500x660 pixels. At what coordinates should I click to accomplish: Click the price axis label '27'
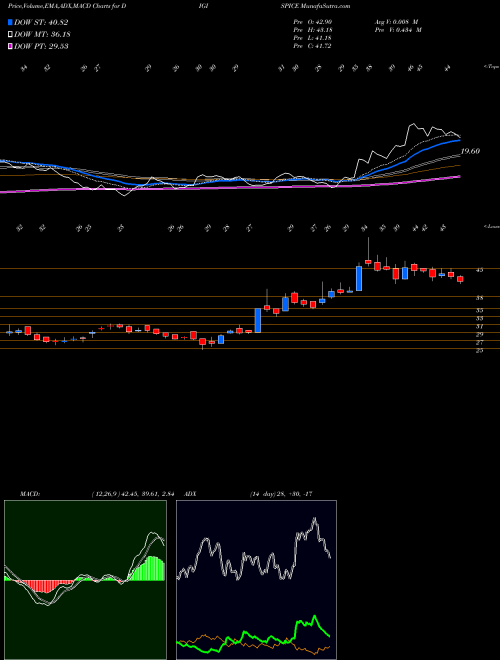(x=479, y=342)
